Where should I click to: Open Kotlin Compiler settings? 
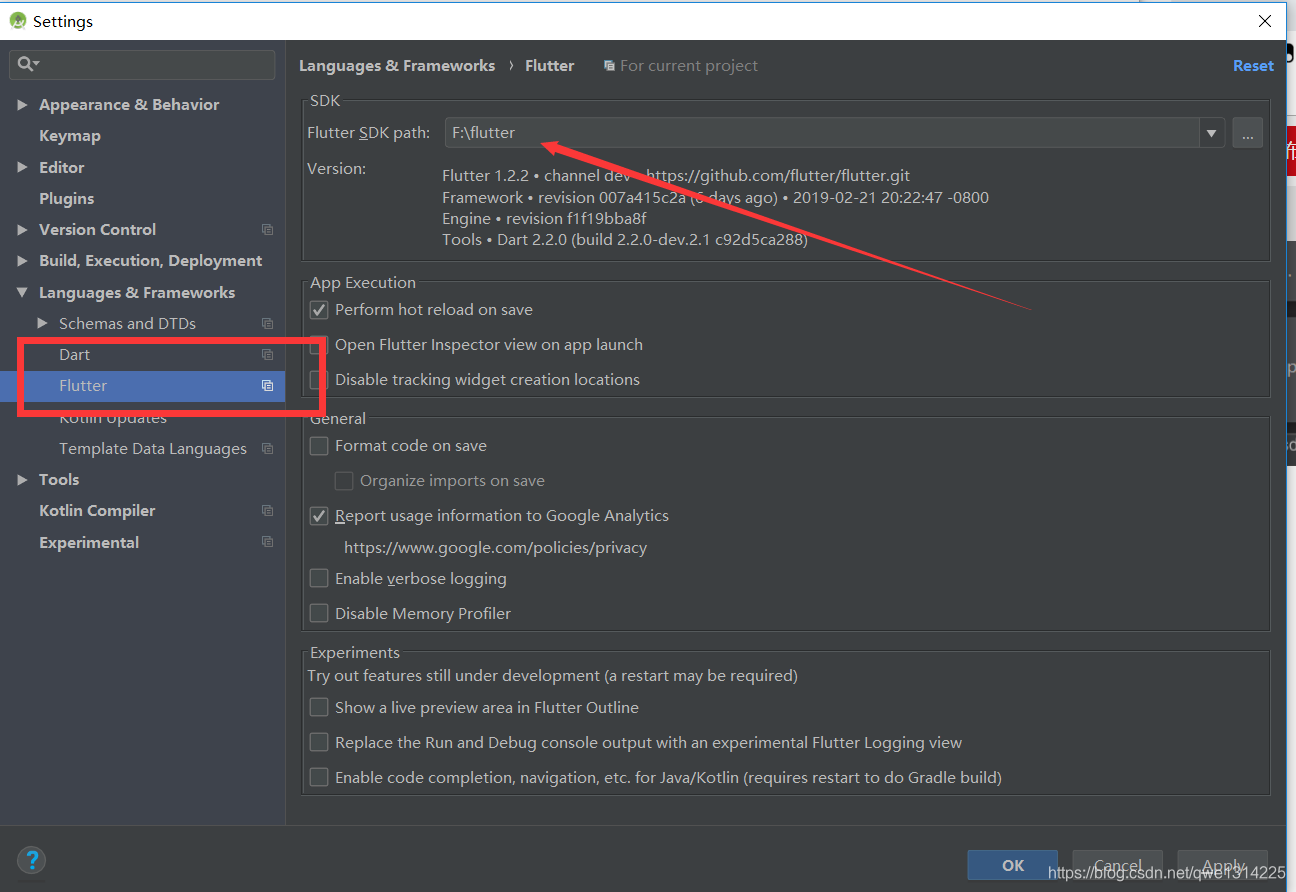coord(97,511)
